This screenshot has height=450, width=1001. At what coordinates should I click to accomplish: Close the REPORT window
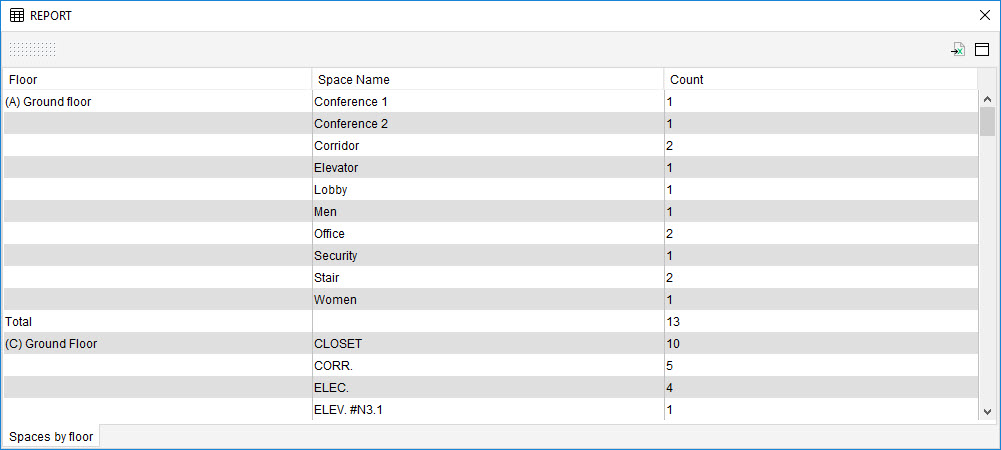(x=984, y=16)
